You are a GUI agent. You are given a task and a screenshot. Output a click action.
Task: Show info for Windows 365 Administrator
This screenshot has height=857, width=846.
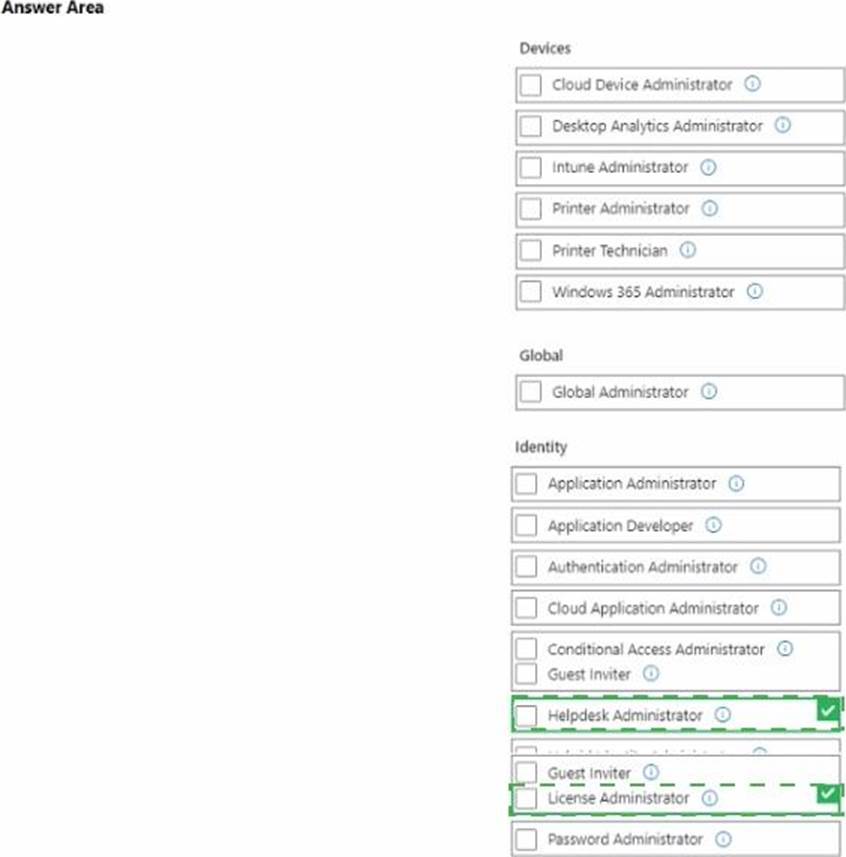pyautogui.click(x=755, y=292)
